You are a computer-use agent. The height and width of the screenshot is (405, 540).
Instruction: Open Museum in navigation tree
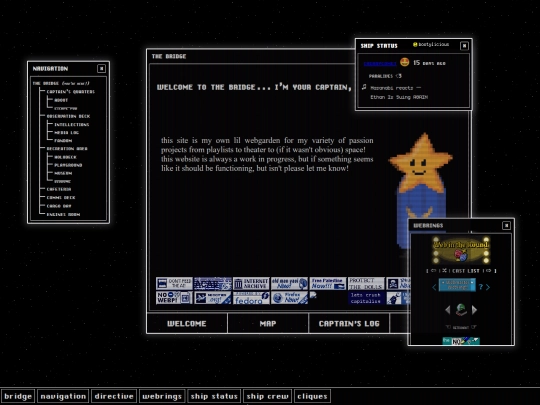63,173
